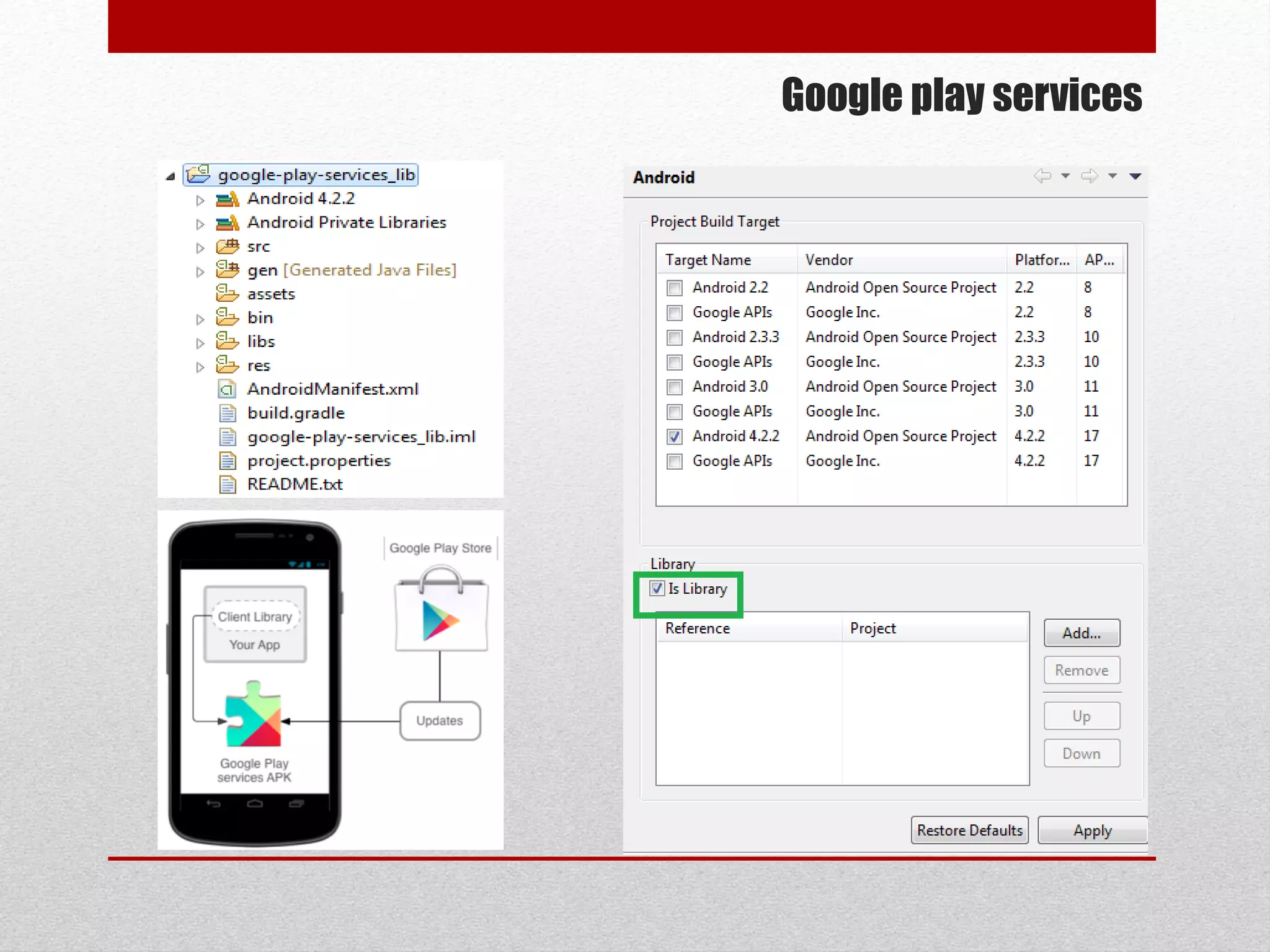Click the Restore Defaults button

970,830
